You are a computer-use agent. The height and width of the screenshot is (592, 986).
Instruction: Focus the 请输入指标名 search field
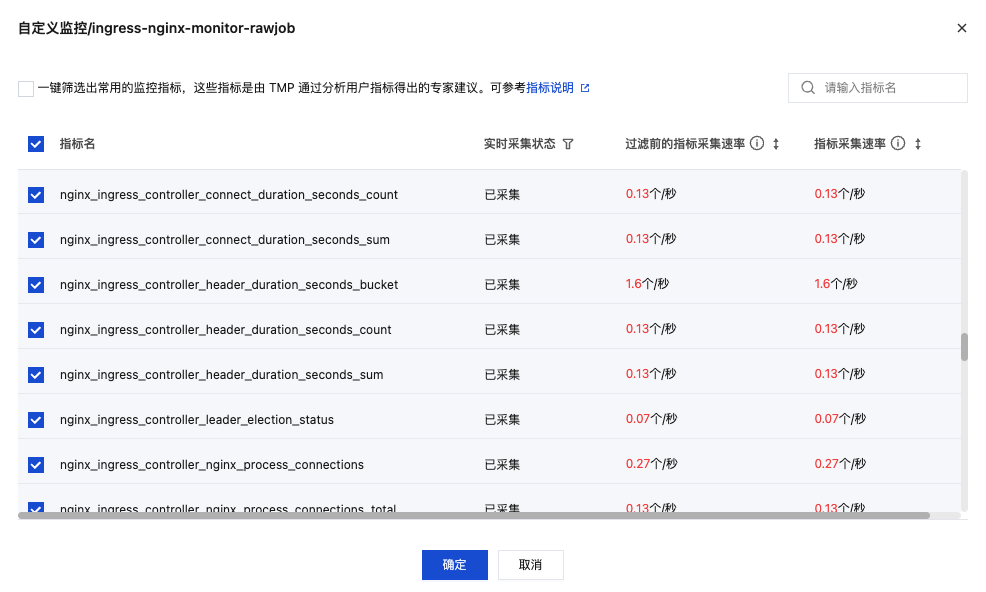(877, 87)
